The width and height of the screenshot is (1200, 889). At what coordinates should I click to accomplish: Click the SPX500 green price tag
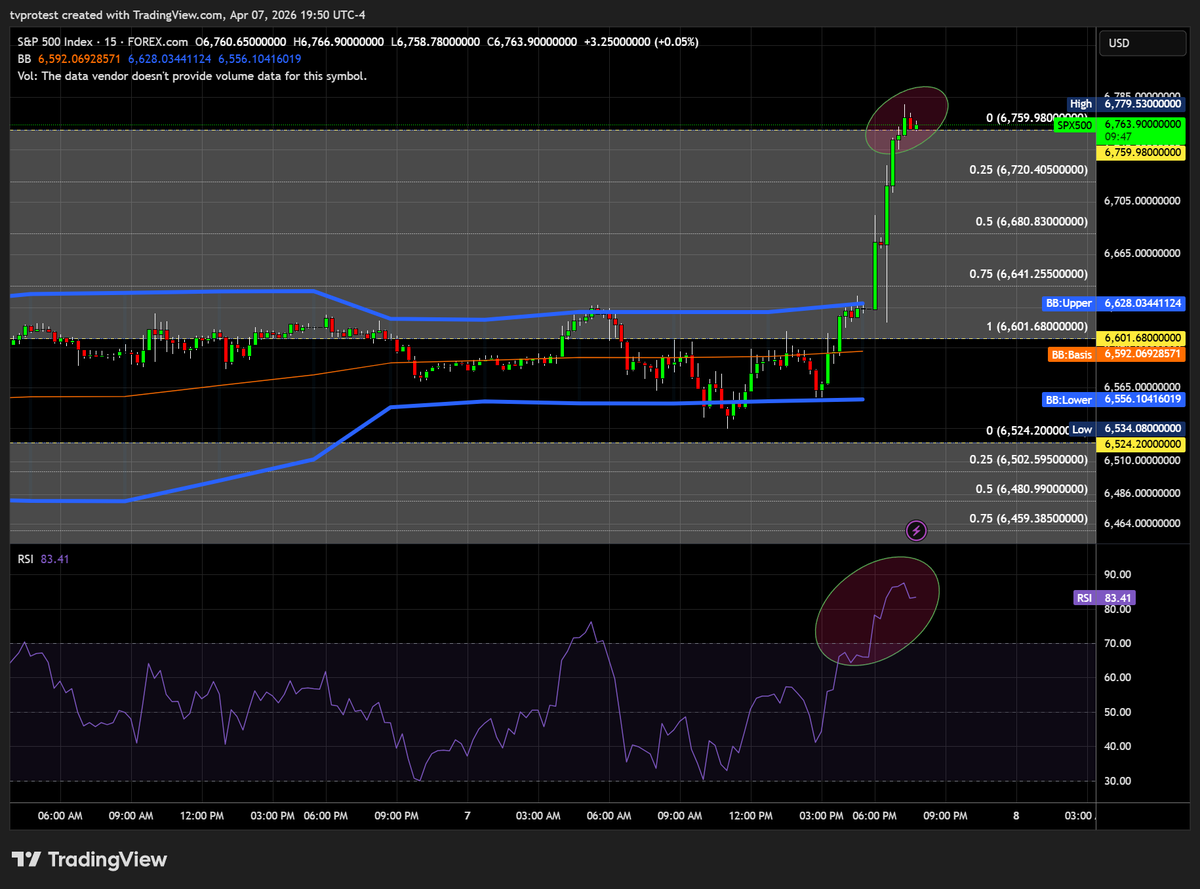1073,125
